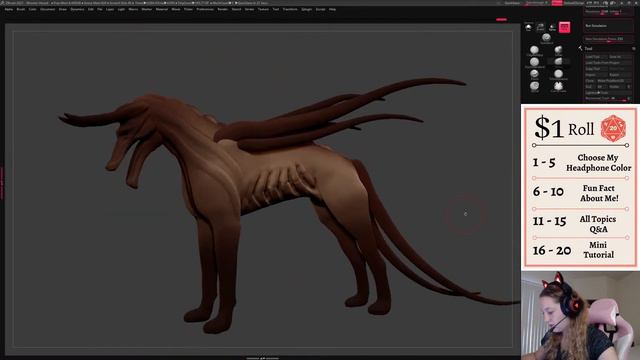Open the Material menu
The image size is (640, 360).
coord(162,9)
